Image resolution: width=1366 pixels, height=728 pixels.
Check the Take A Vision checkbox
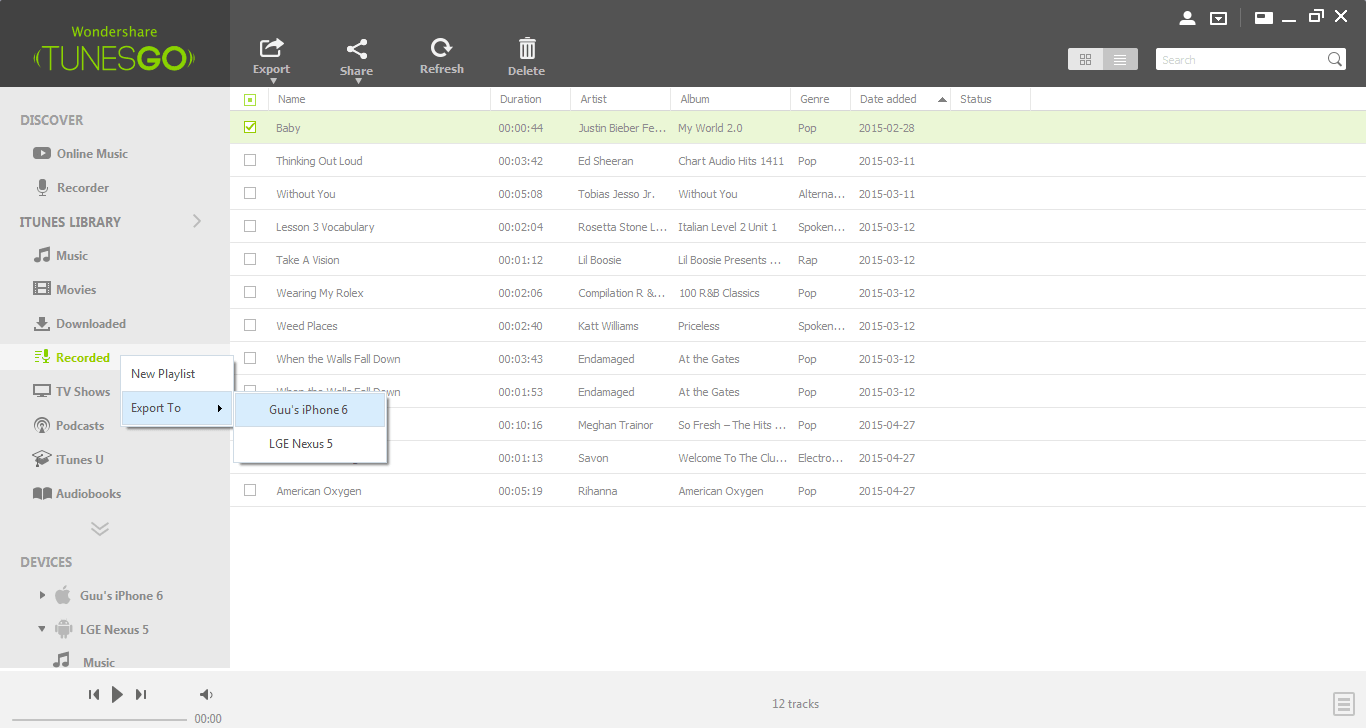tap(250, 259)
